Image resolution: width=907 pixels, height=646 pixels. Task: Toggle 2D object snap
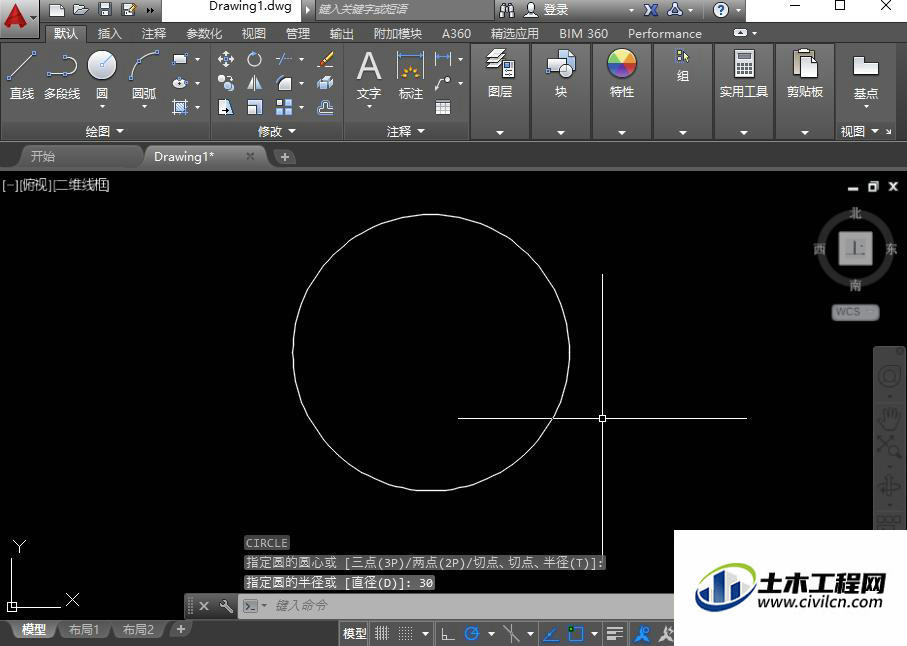coord(576,634)
